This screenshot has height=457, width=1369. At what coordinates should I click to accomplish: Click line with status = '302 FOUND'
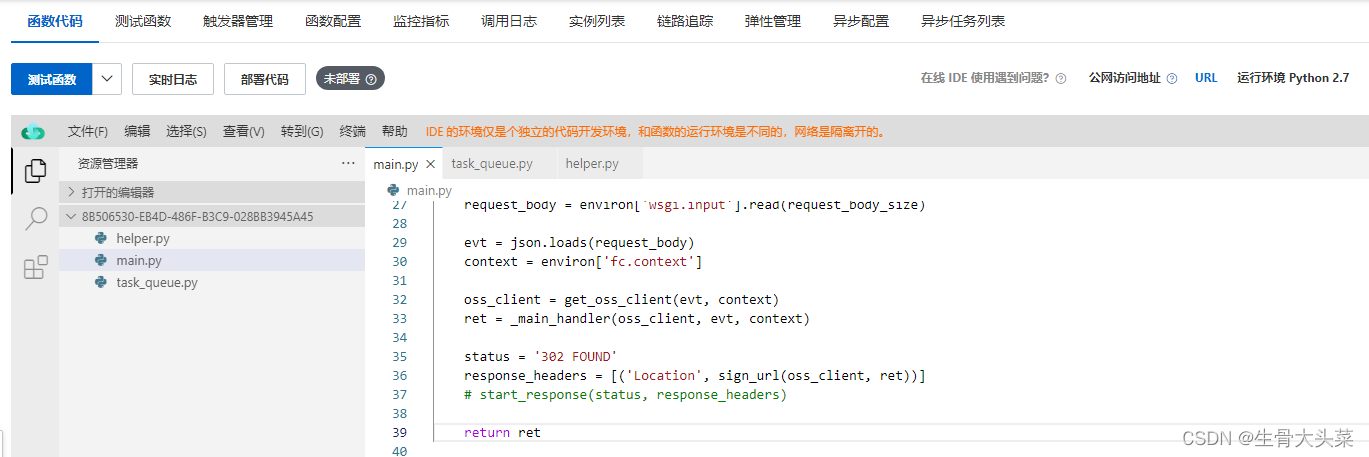541,357
